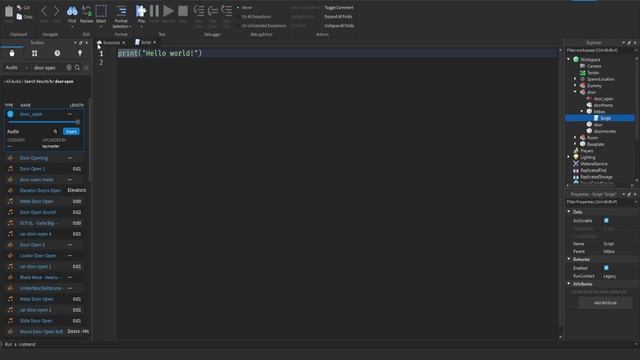Click the Stop playback button

coord(183,11)
